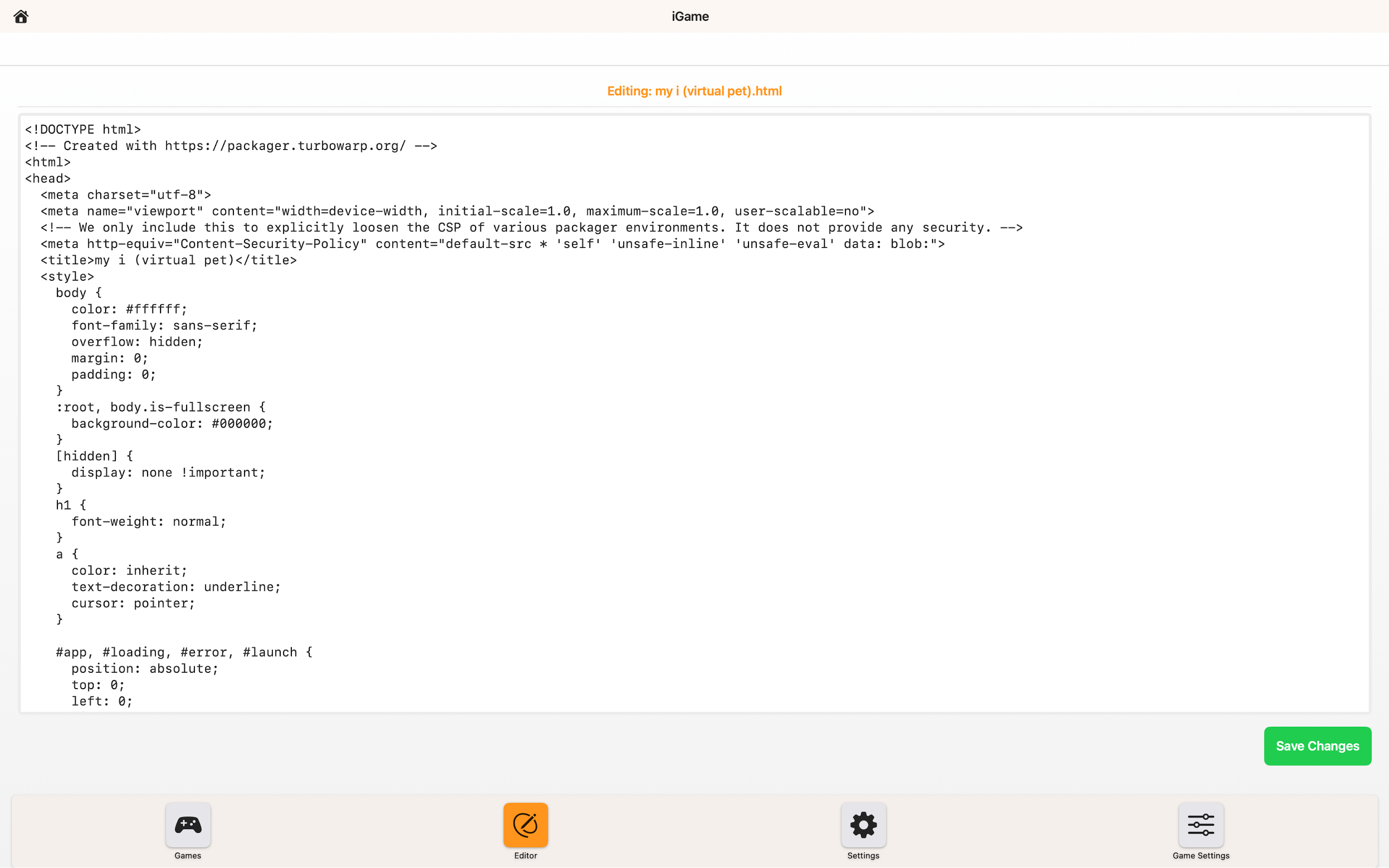The height and width of the screenshot is (868, 1389).
Task: Click the comment about loosening the CSP
Action: 531,228
